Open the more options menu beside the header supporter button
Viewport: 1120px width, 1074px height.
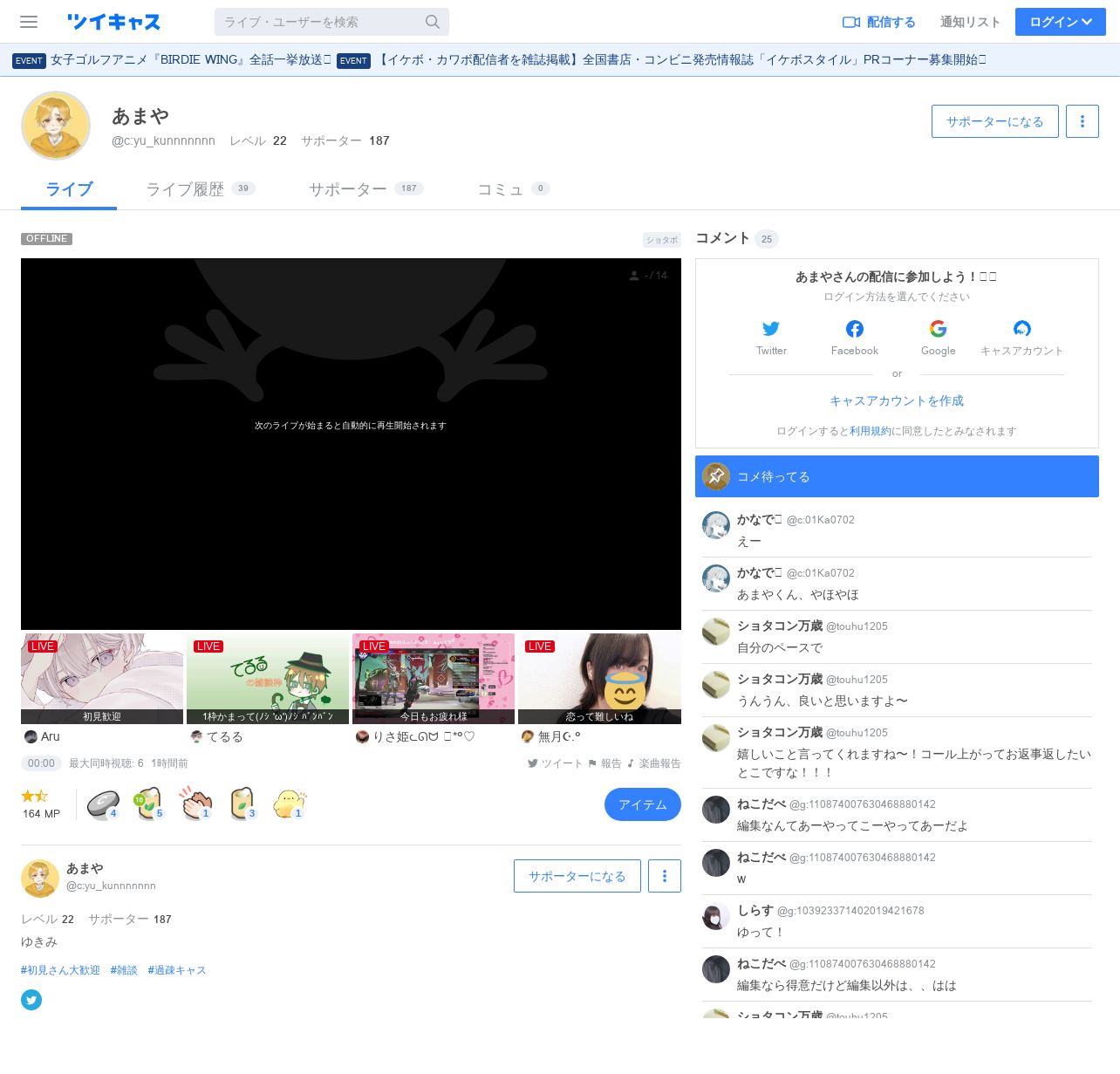click(x=1082, y=121)
